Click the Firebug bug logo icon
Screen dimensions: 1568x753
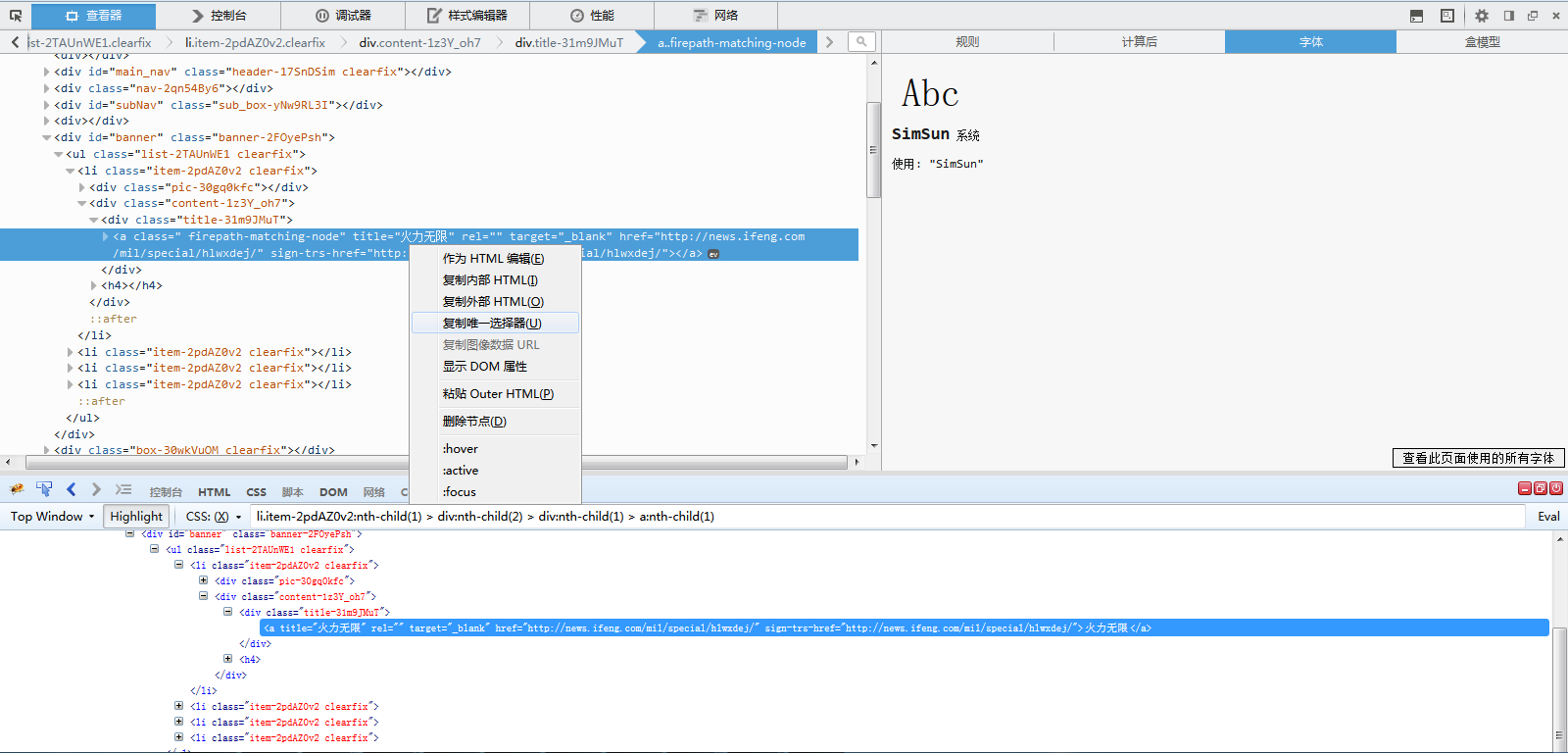click(17, 489)
